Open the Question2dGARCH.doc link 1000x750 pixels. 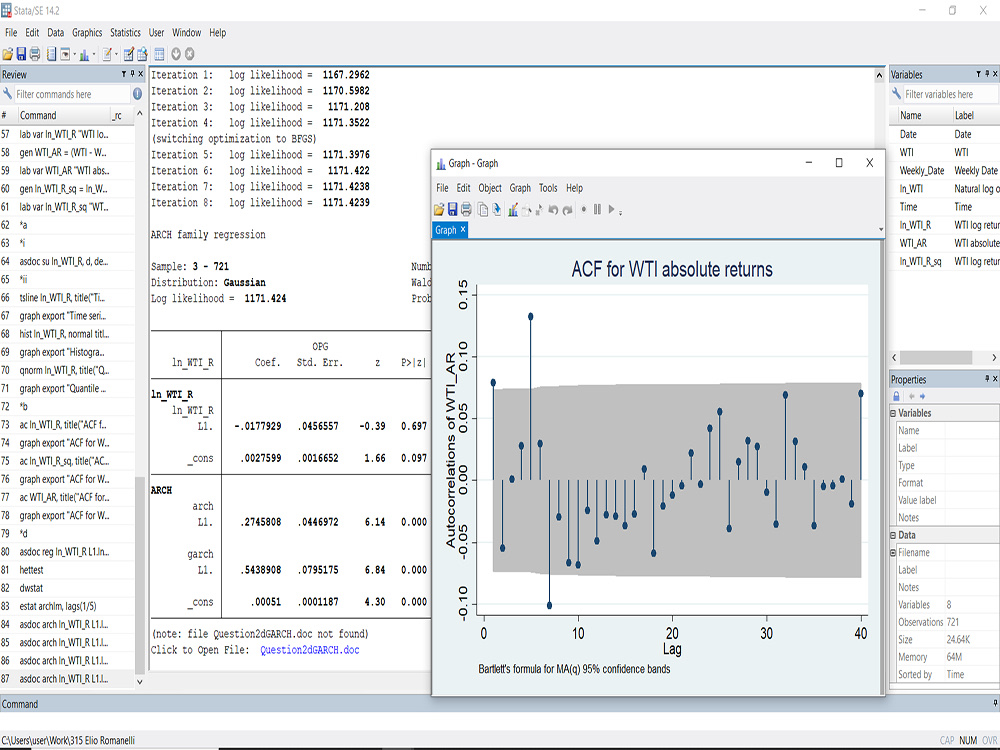pyautogui.click(x=309, y=650)
